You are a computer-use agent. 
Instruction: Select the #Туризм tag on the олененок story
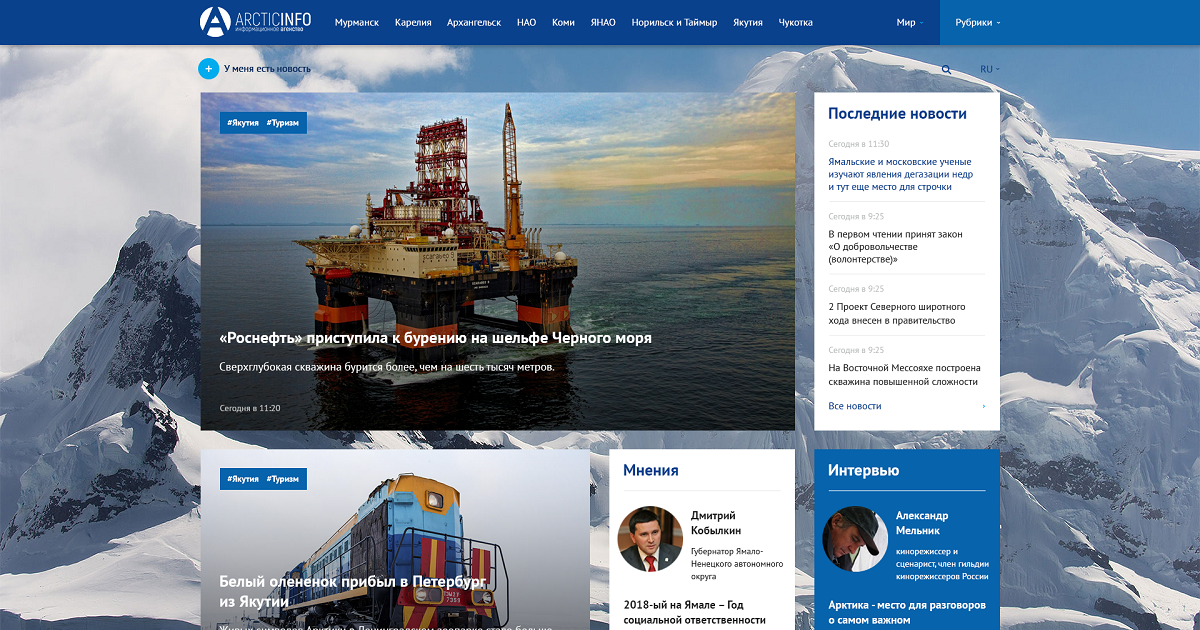pyautogui.click(x=283, y=479)
